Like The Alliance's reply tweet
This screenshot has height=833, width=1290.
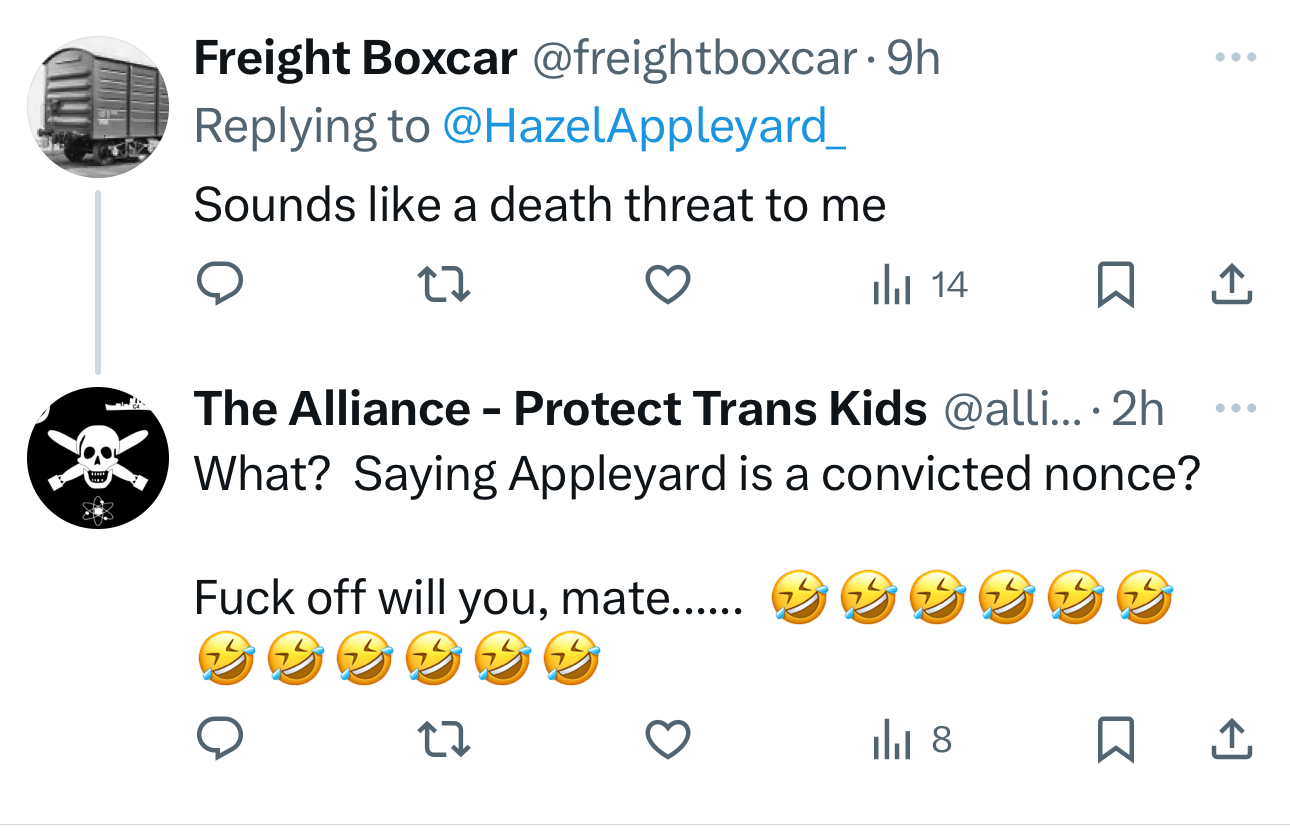tap(667, 740)
